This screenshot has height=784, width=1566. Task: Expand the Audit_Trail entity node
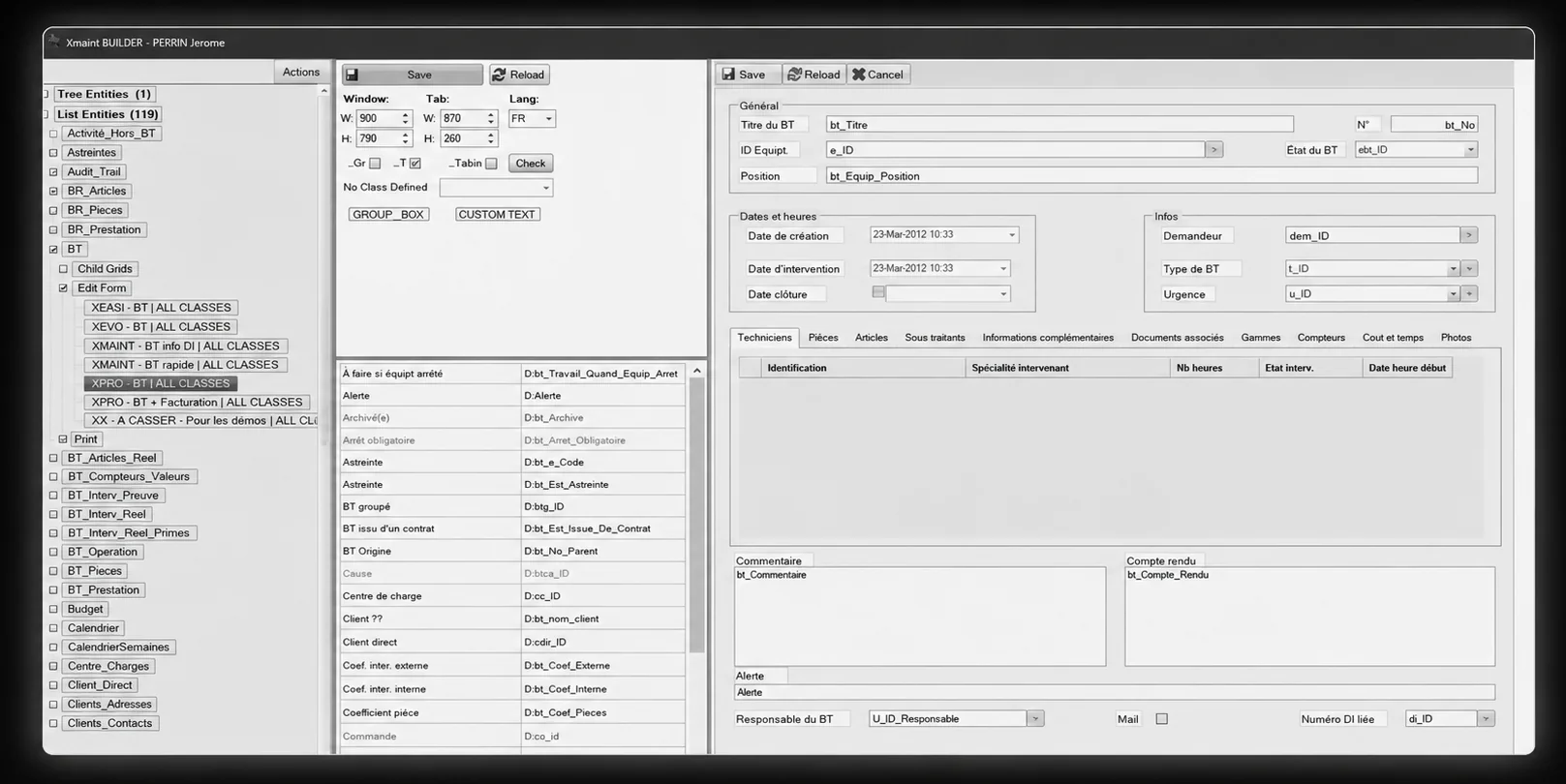53,172
